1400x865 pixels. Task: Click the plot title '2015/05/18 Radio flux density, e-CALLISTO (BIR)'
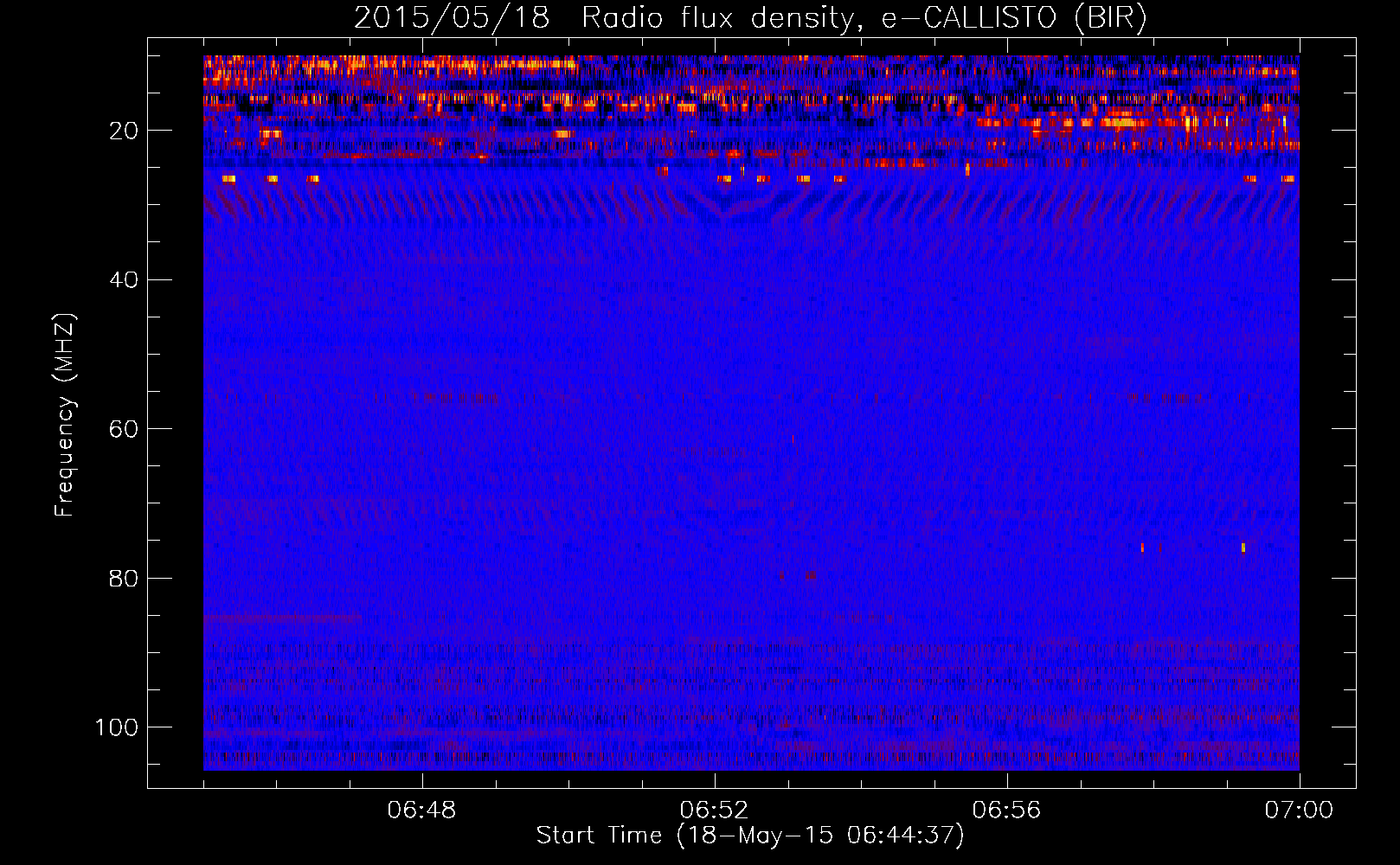coord(750,17)
